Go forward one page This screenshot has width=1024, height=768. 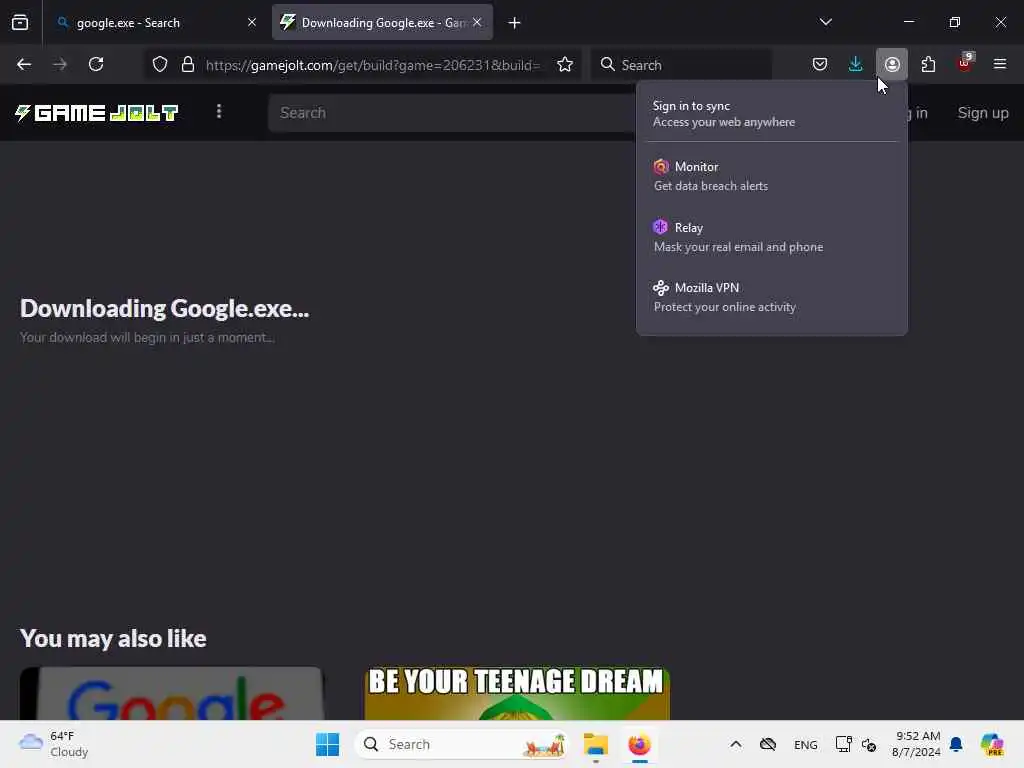[60, 64]
